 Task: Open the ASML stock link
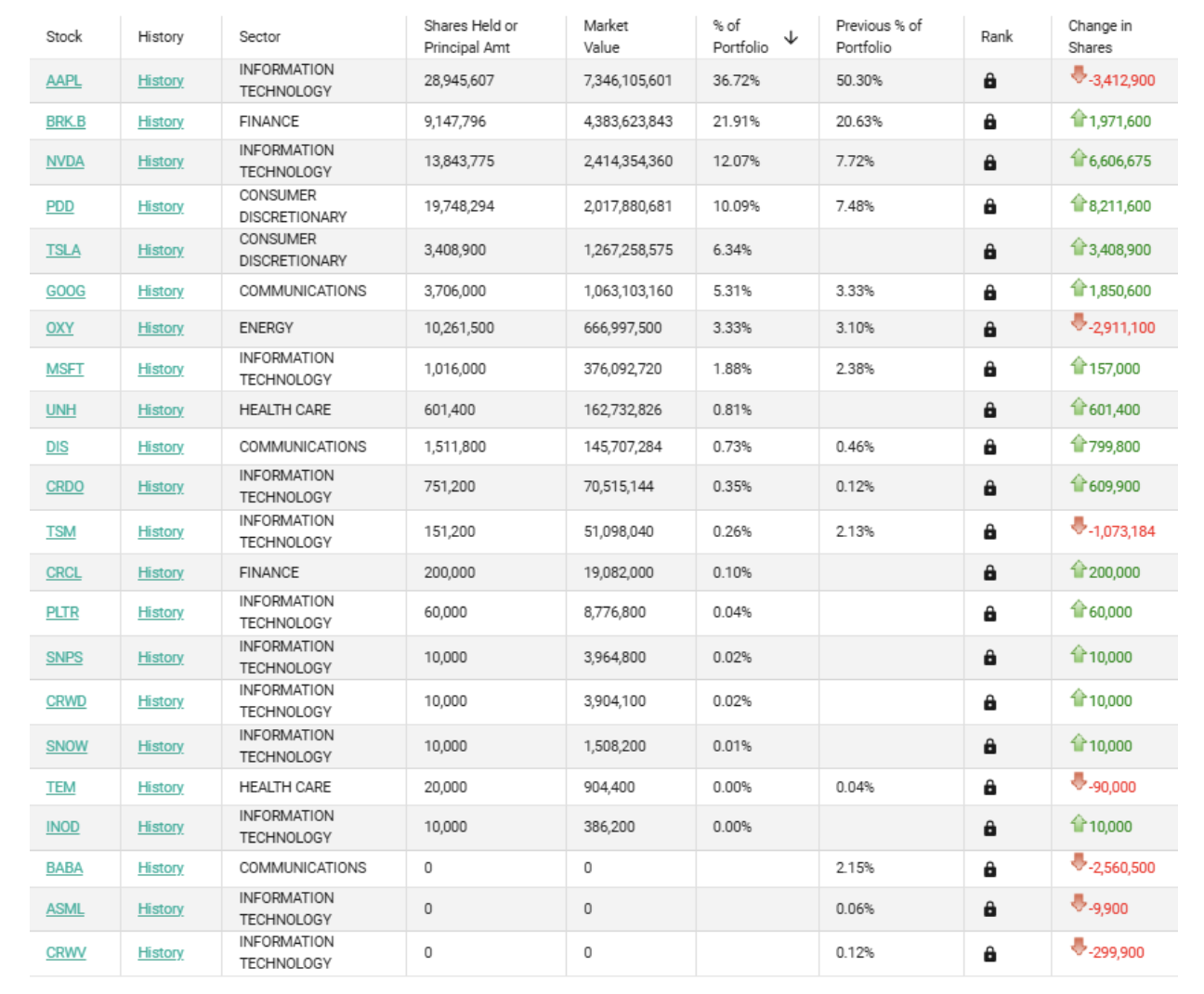(x=65, y=909)
